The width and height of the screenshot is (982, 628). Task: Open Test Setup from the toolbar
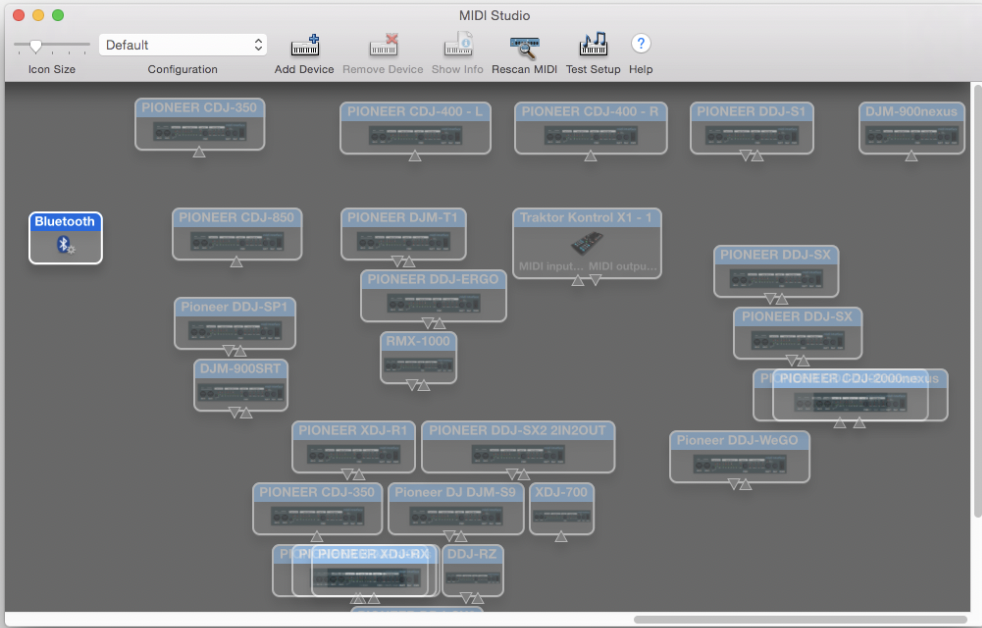pyautogui.click(x=593, y=44)
